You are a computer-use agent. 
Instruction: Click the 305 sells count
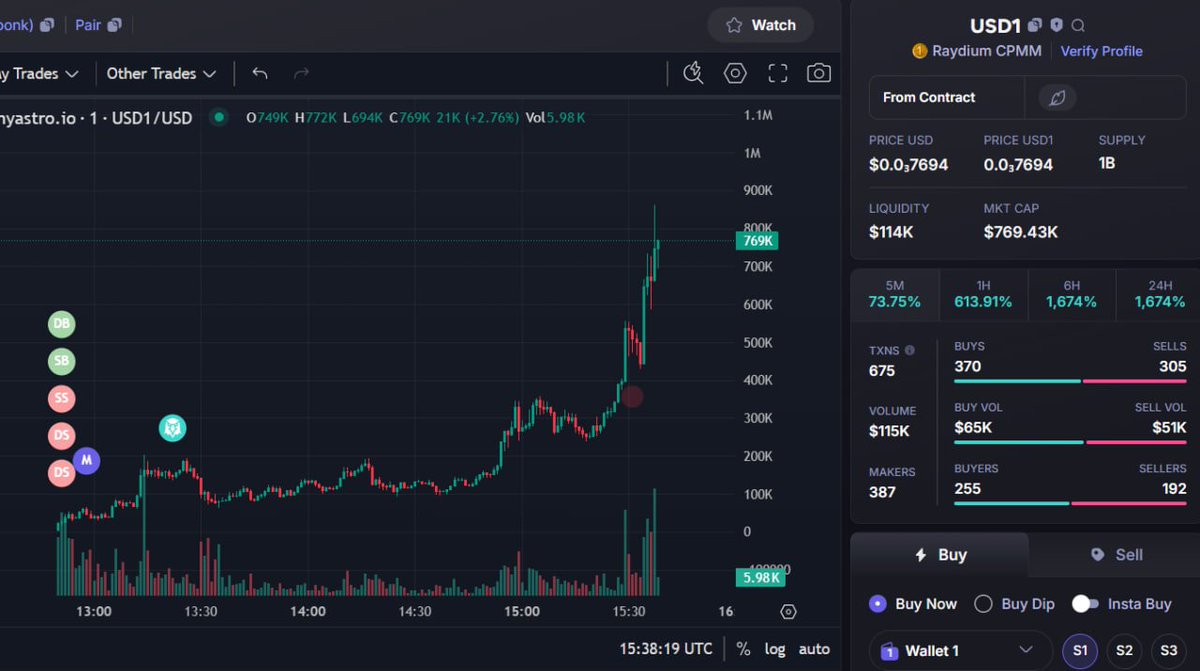click(x=1173, y=366)
